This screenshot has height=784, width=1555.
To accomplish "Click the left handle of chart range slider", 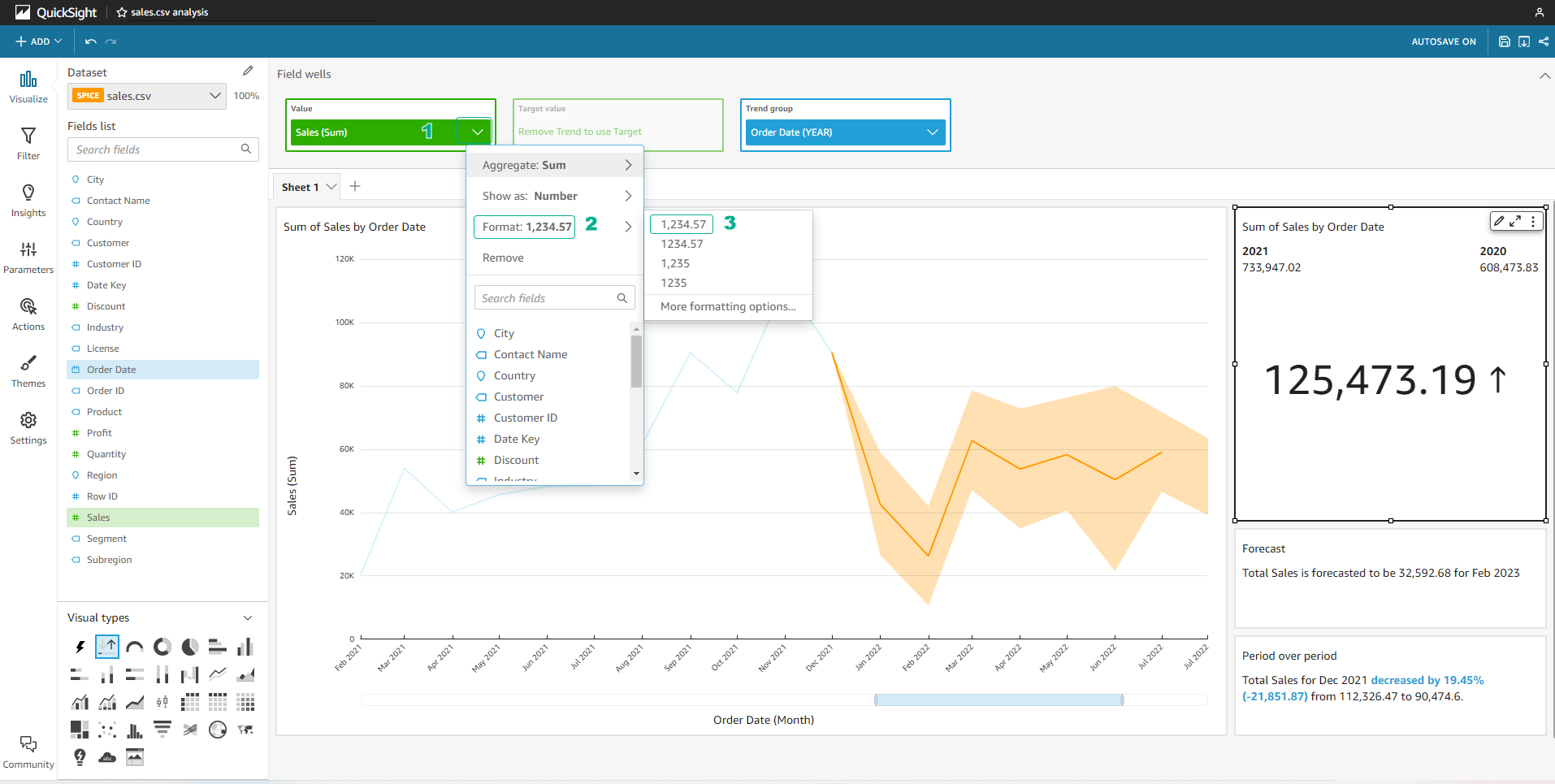I will click(x=876, y=700).
